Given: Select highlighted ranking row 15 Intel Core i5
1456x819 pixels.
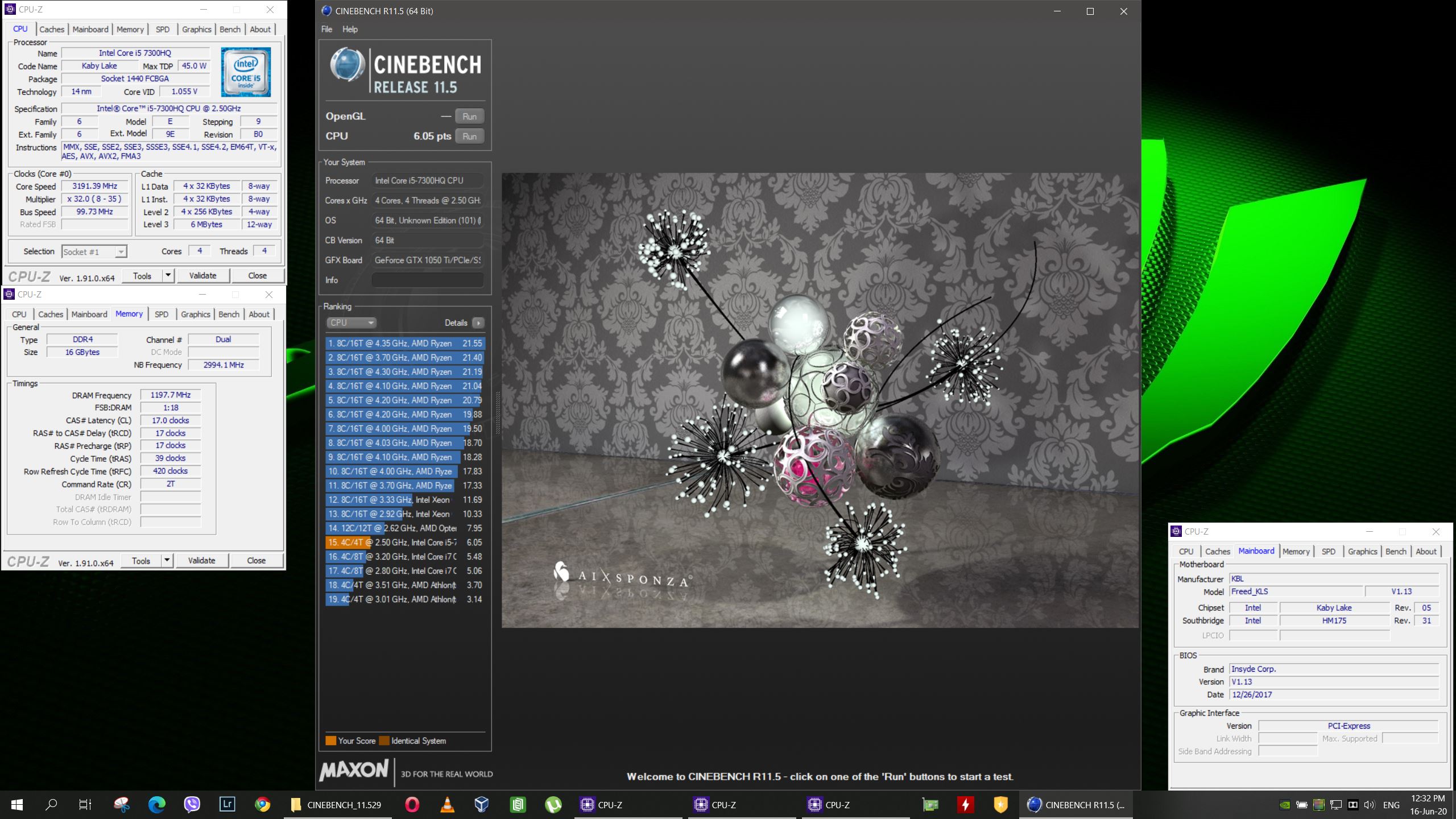Looking at the screenshot, I should pos(405,543).
